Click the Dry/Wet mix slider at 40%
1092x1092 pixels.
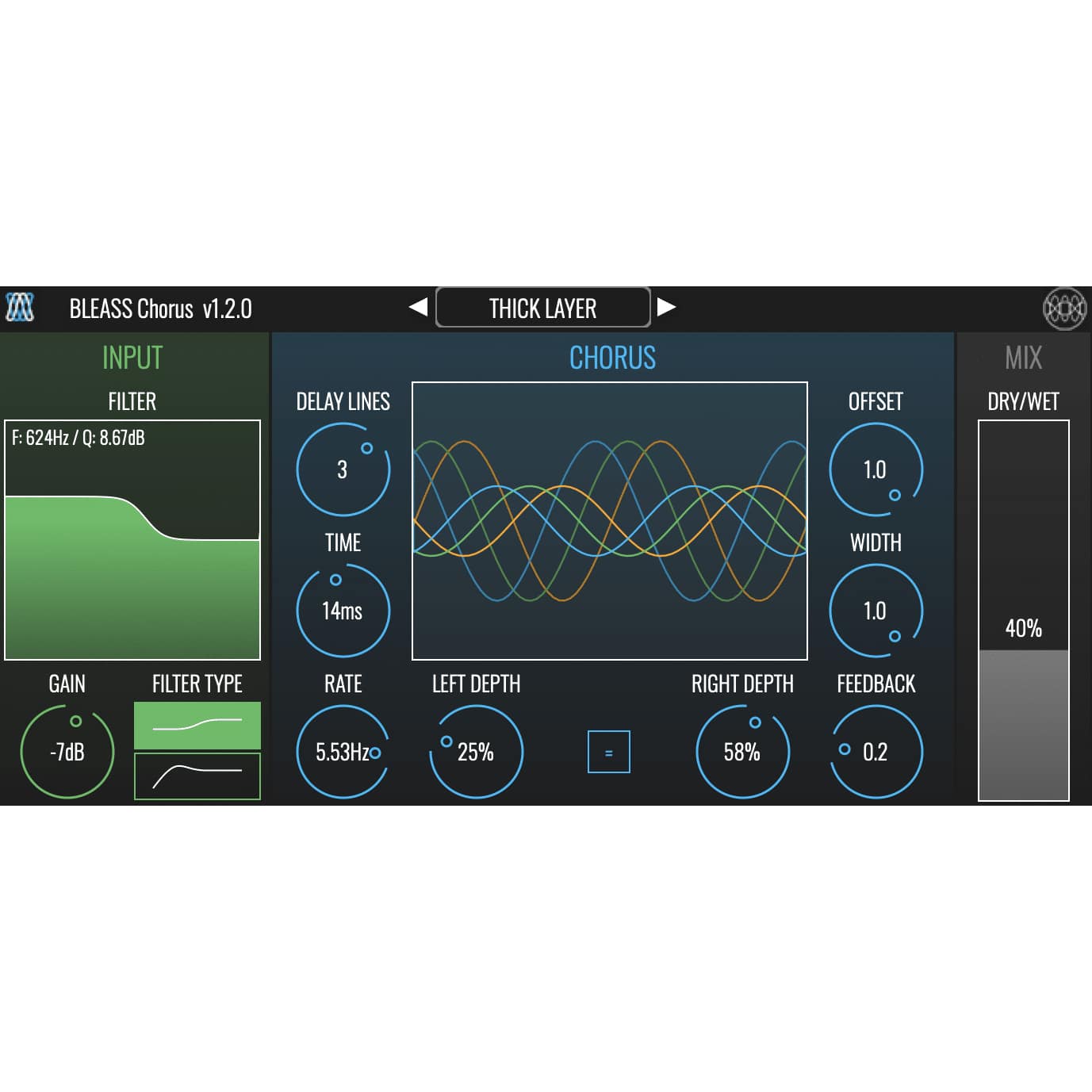pos(1024,611)
